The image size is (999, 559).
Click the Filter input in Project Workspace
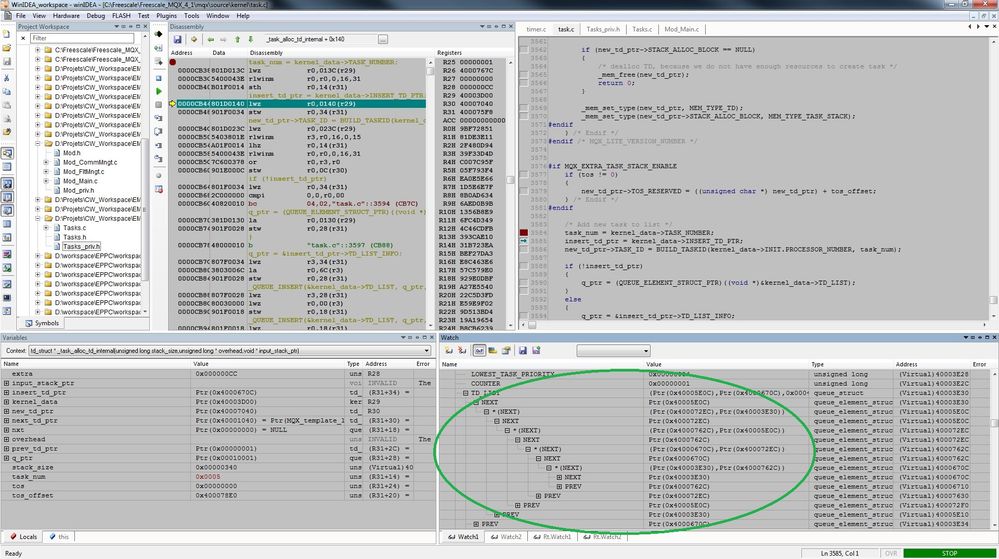click(82, 38)
